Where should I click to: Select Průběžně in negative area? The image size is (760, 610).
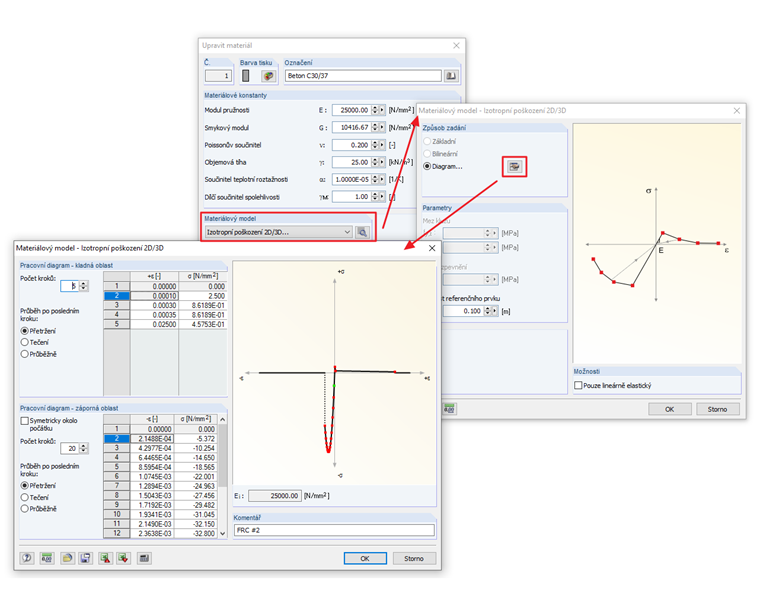click(x=24, y=509)
